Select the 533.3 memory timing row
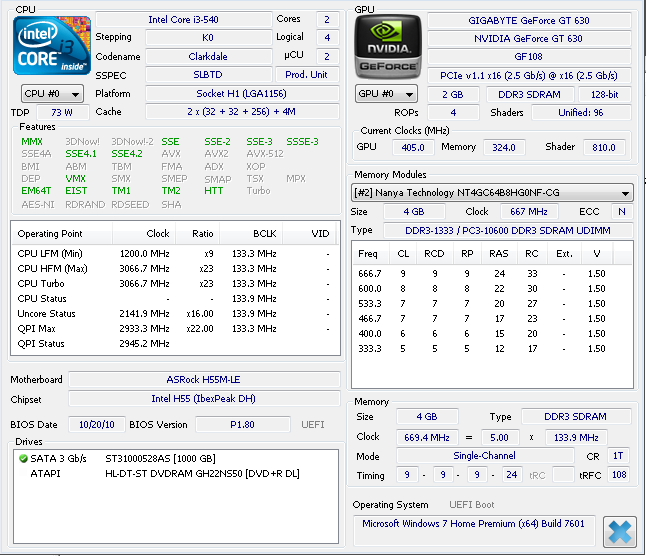This screenshot has height=556, width=646. 492,304
